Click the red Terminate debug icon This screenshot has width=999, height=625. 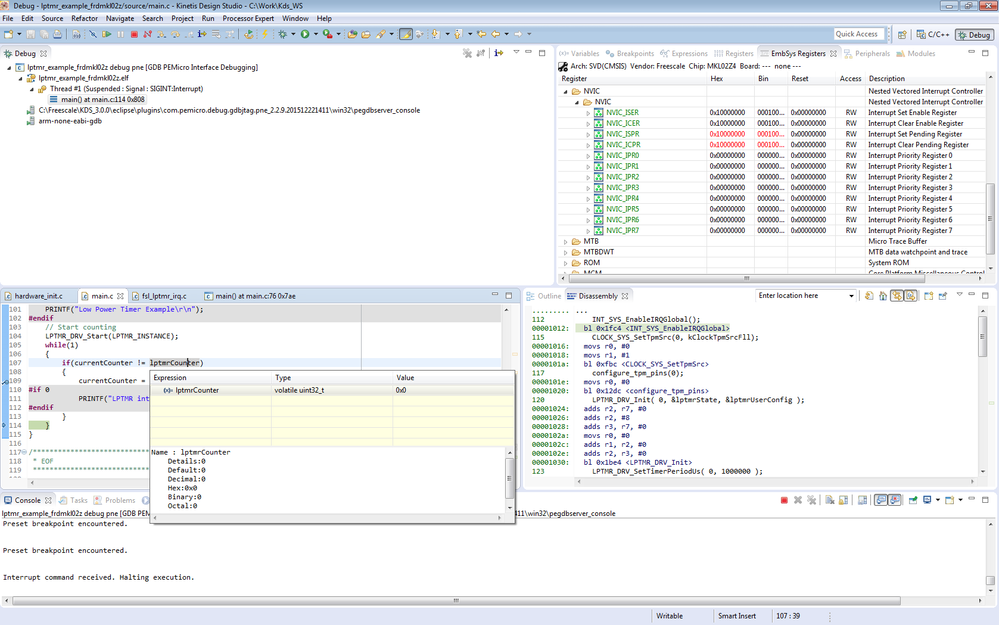click(134, 34)
